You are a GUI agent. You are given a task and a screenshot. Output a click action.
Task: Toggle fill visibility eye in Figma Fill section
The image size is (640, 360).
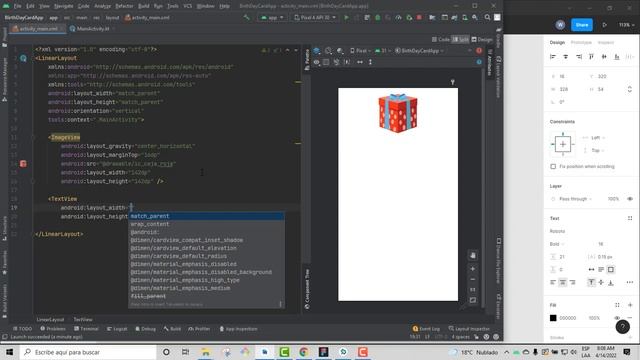tap(617, 318)
